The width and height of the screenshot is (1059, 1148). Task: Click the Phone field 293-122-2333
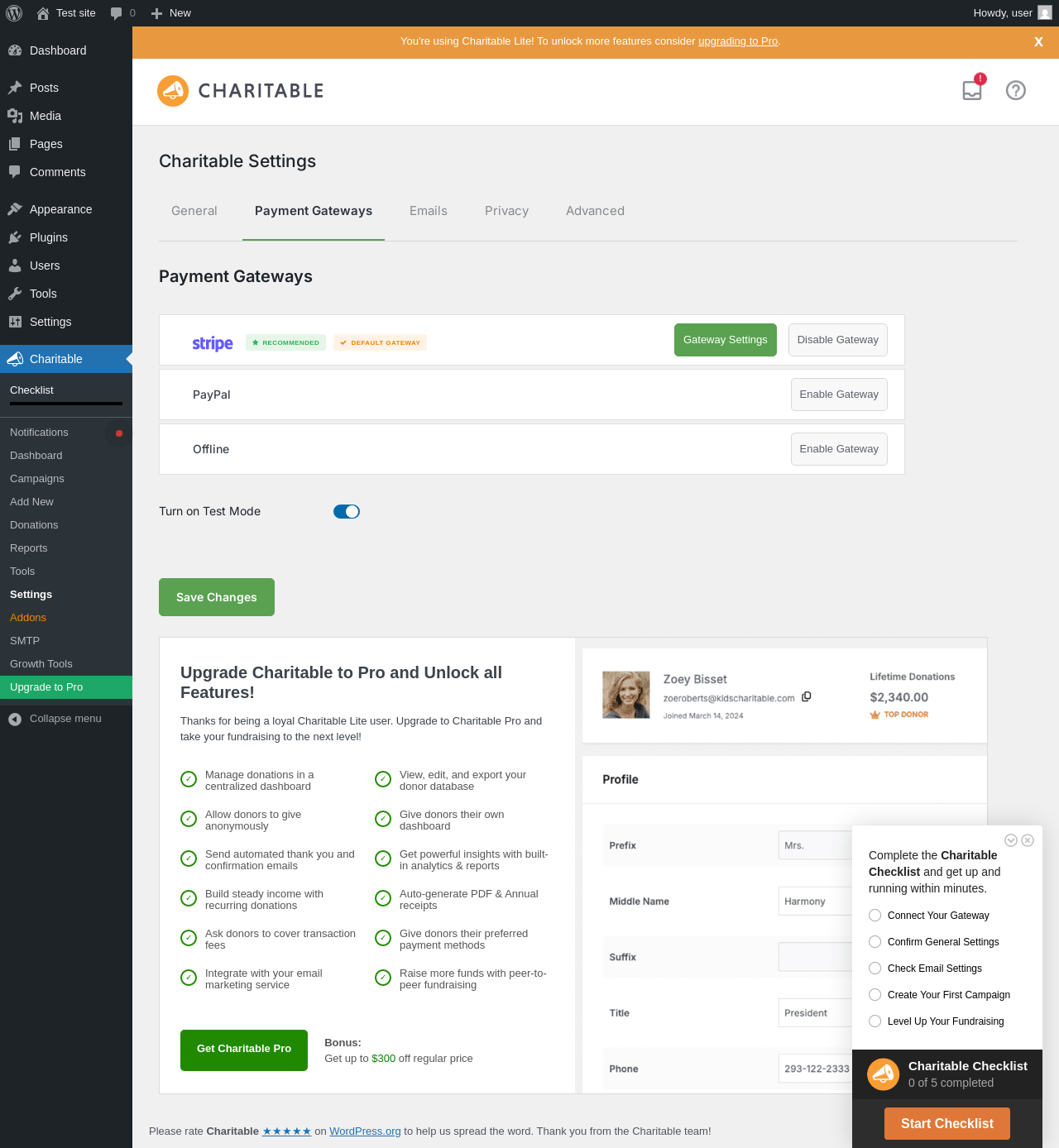pyautogui.click(x=815, y=1069)
